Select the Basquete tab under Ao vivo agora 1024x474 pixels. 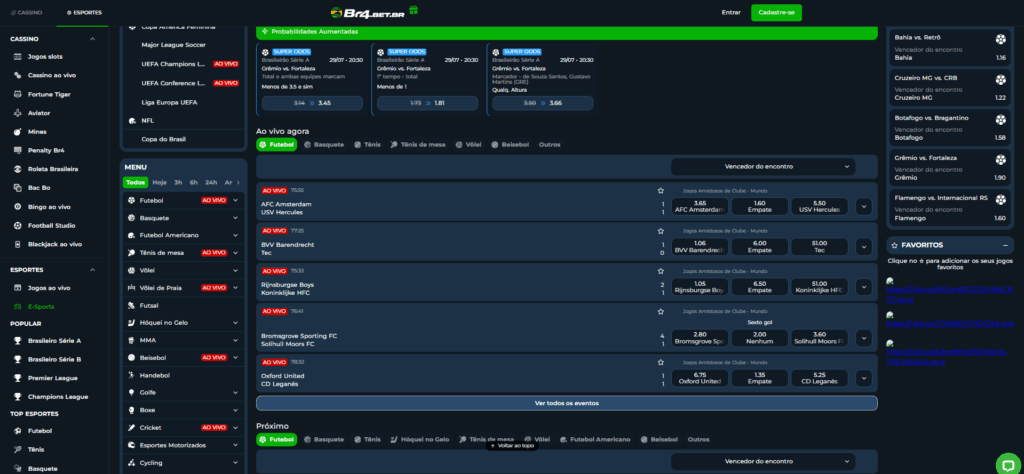tap(323, 145)
